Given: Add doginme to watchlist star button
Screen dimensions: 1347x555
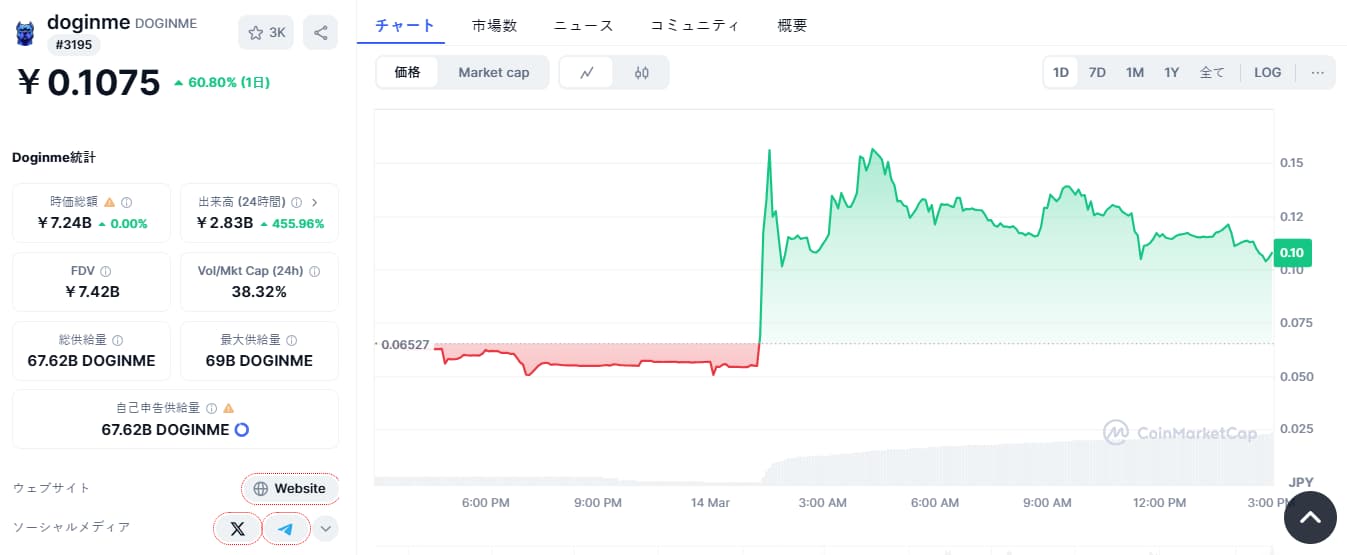Looking at the screenshot, I should (266, 33).
